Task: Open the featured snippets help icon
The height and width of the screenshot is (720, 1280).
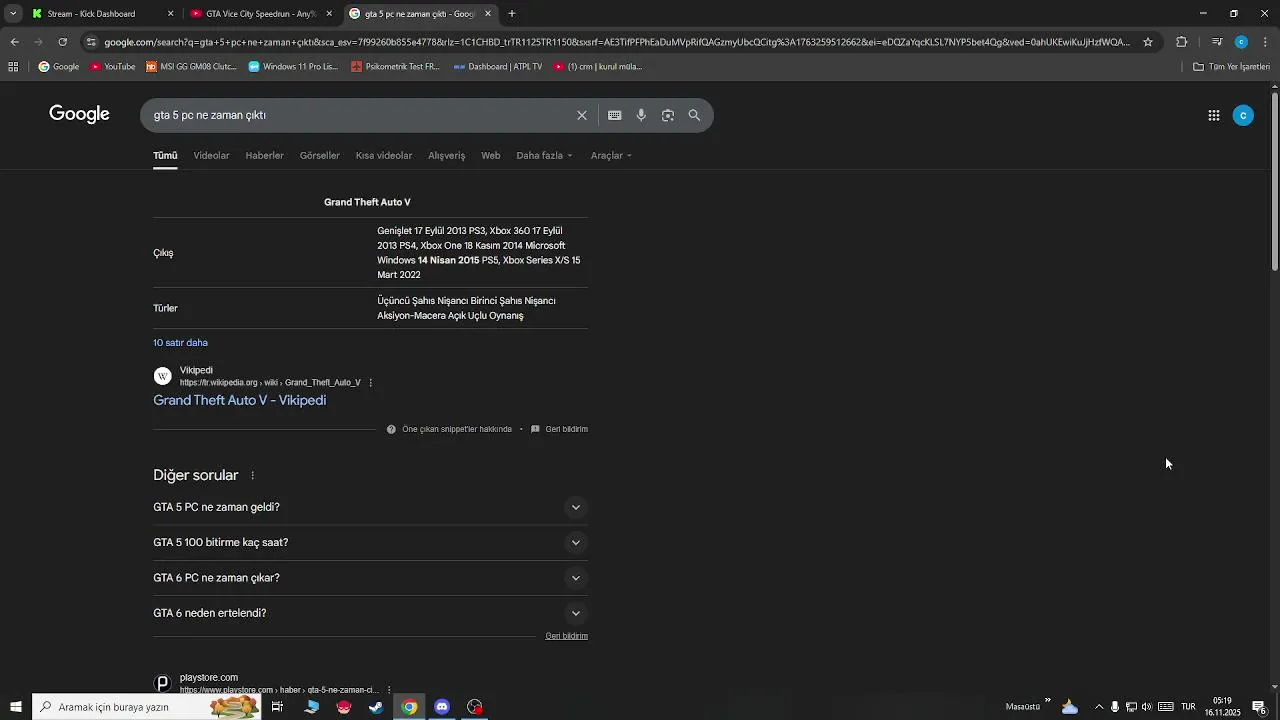Action: (x=391, y=429)
